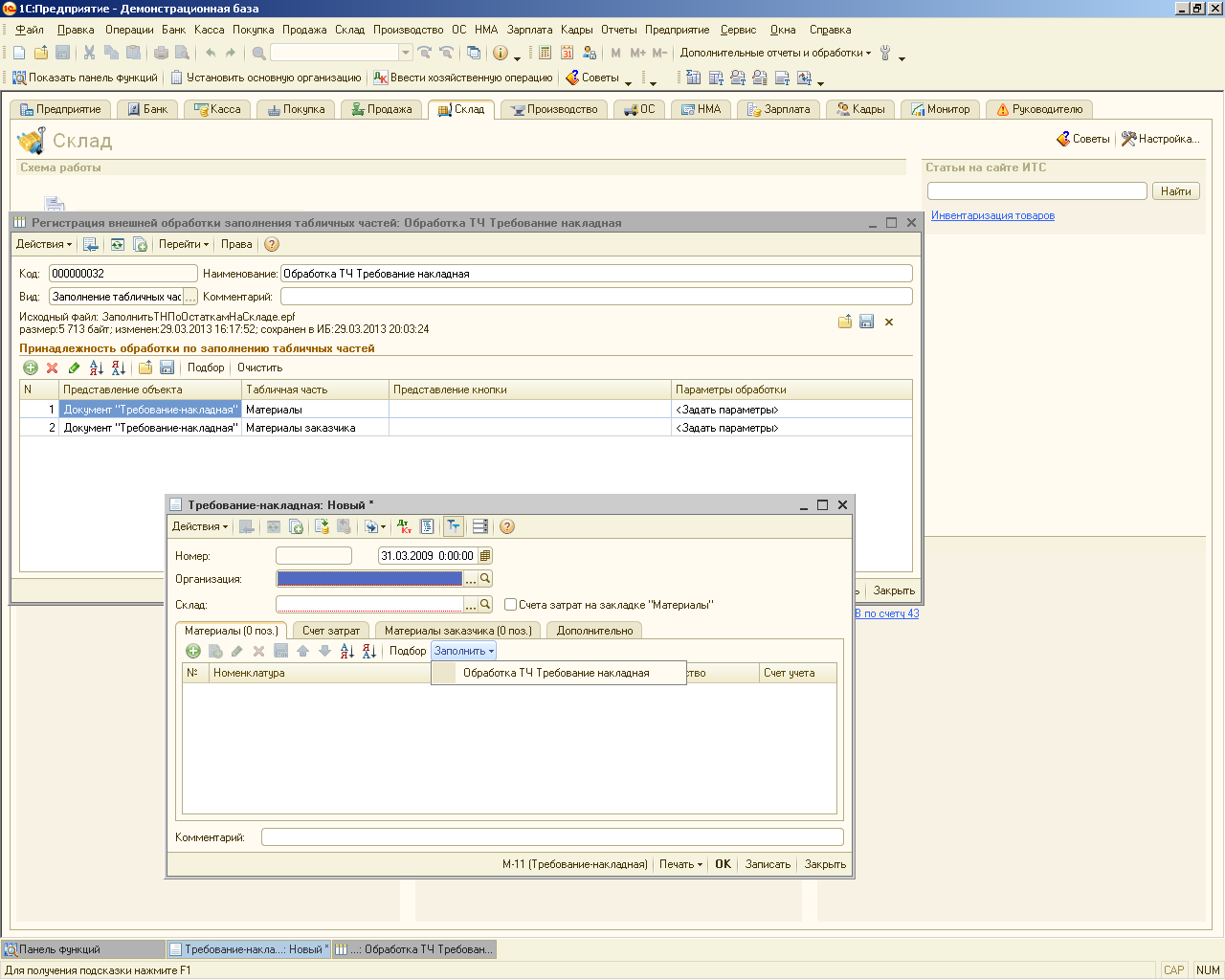This screenshot has width=1225, height=980.
Task: Click Найти button in ИТС panel
Action: click(x=1176, y=191)
